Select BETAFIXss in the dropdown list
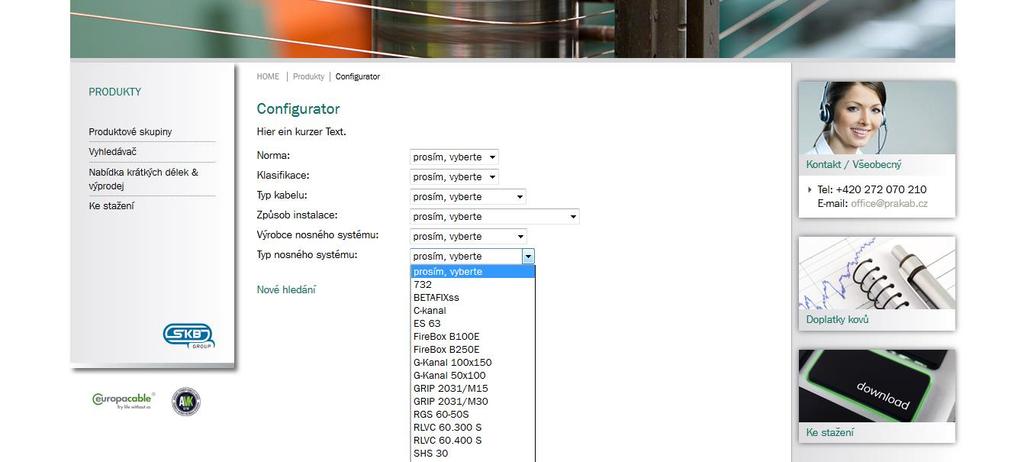This screenshot has width=1024, height=462. pos(472,297)
